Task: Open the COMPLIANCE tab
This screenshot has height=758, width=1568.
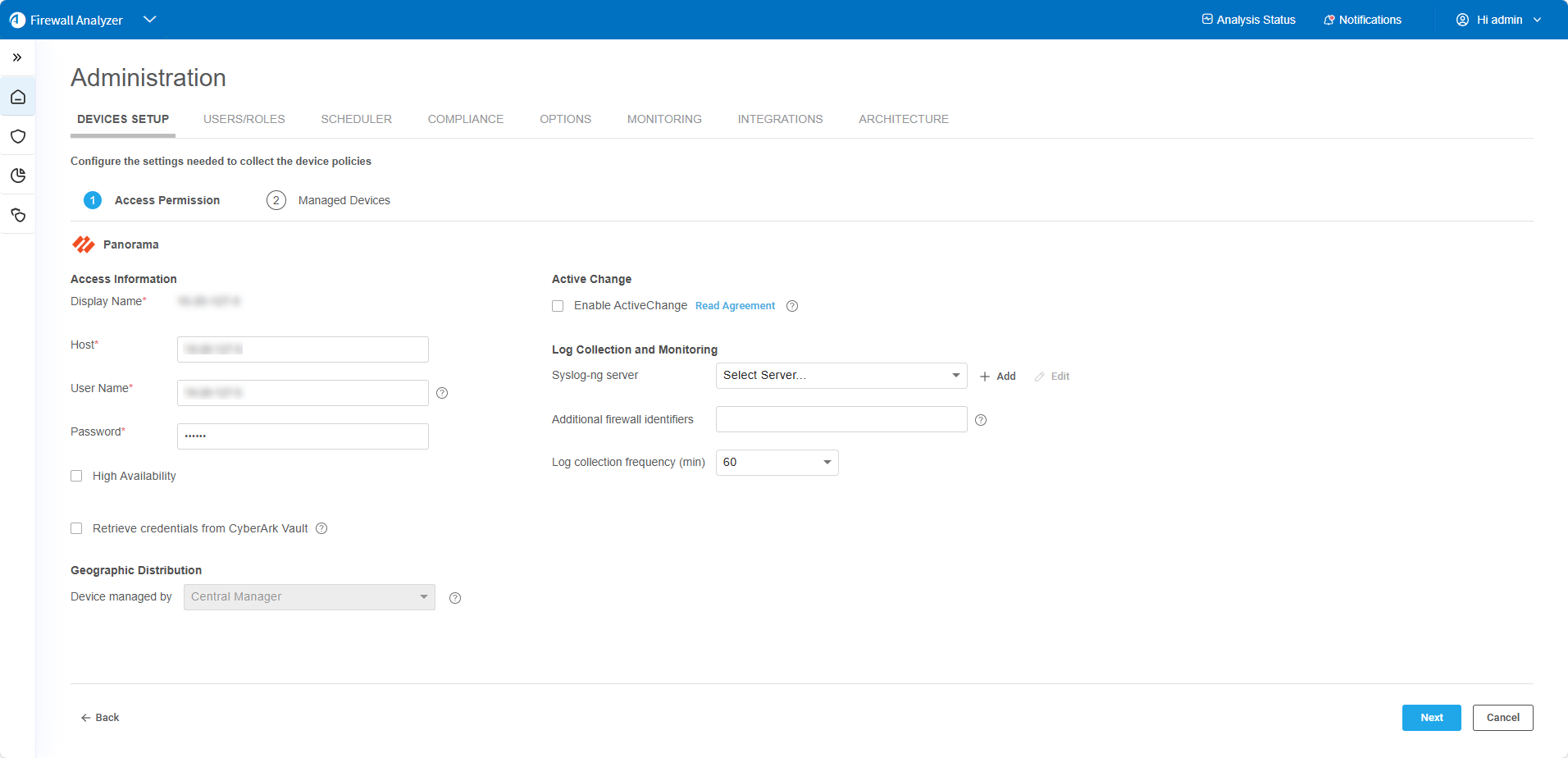Action: click(465, 119)
